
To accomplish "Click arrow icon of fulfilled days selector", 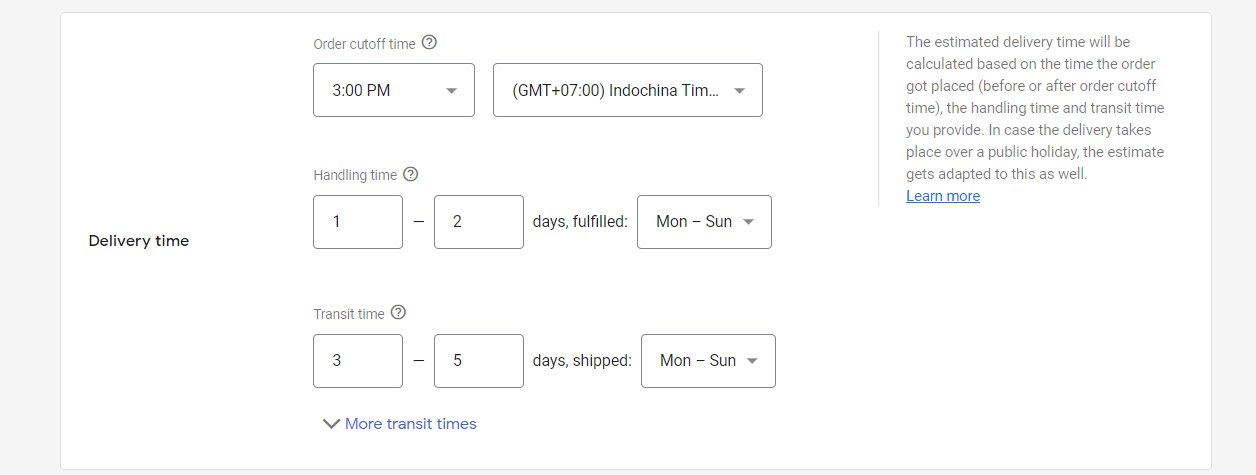I will click(x=749, y=222).
